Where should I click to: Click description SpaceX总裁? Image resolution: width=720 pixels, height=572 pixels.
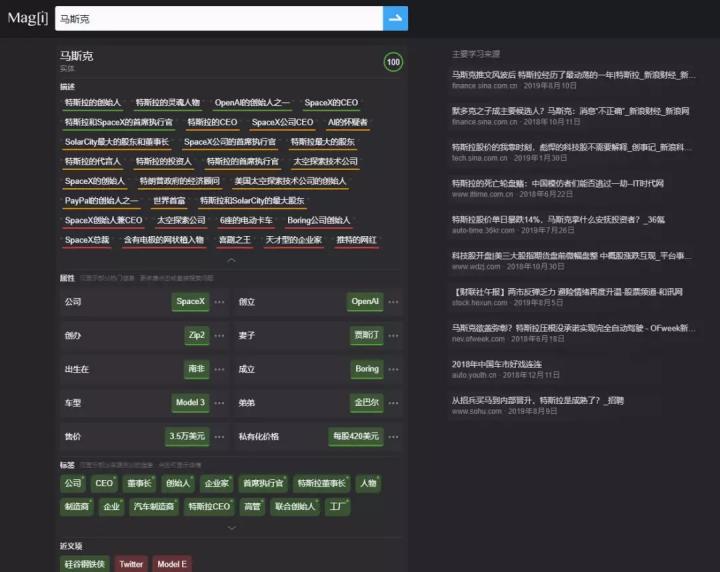point(87,240)
